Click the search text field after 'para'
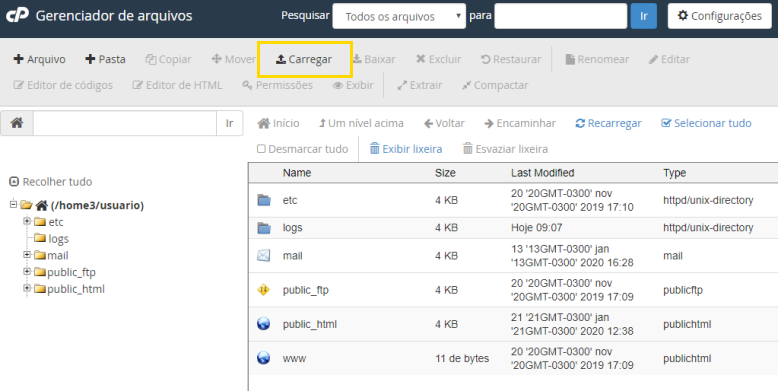 tap(561, 16)
